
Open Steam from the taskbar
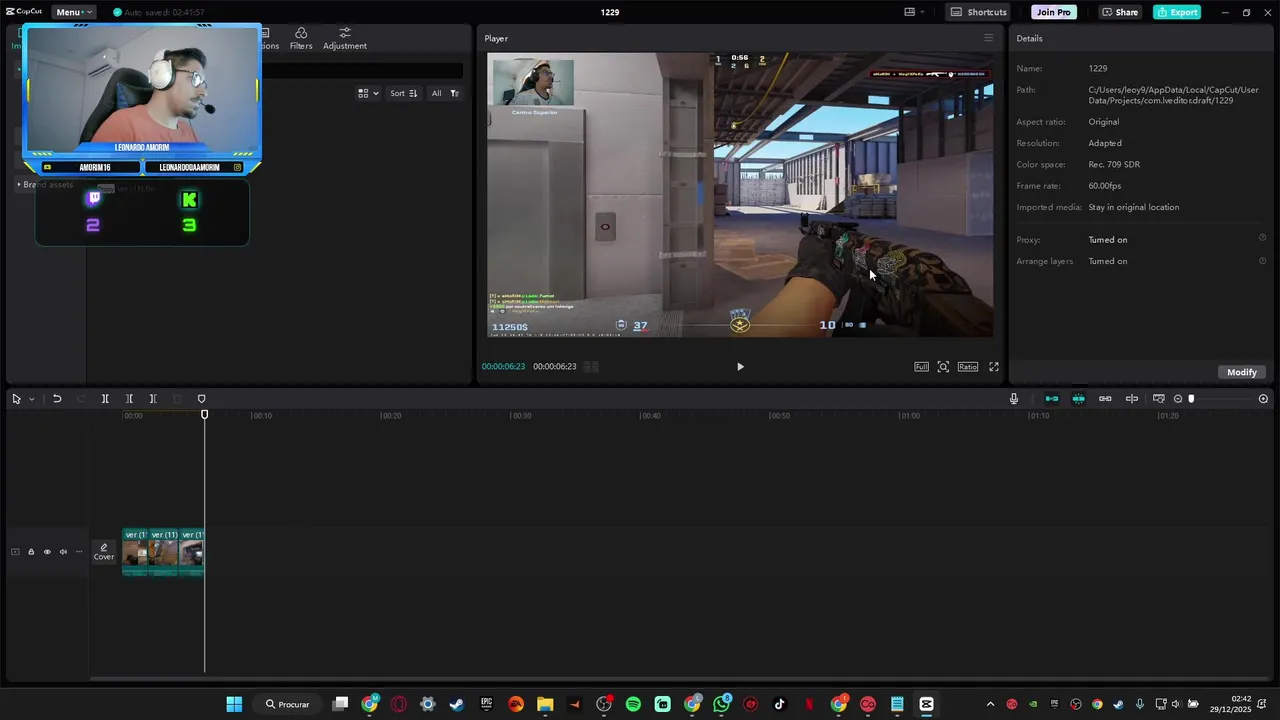[x=457, y=704]
